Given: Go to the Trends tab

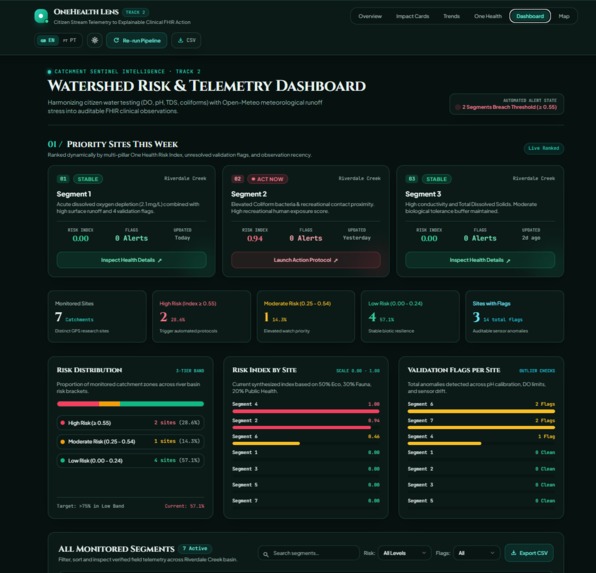Looking at the screenshot, I should (451, 16).
